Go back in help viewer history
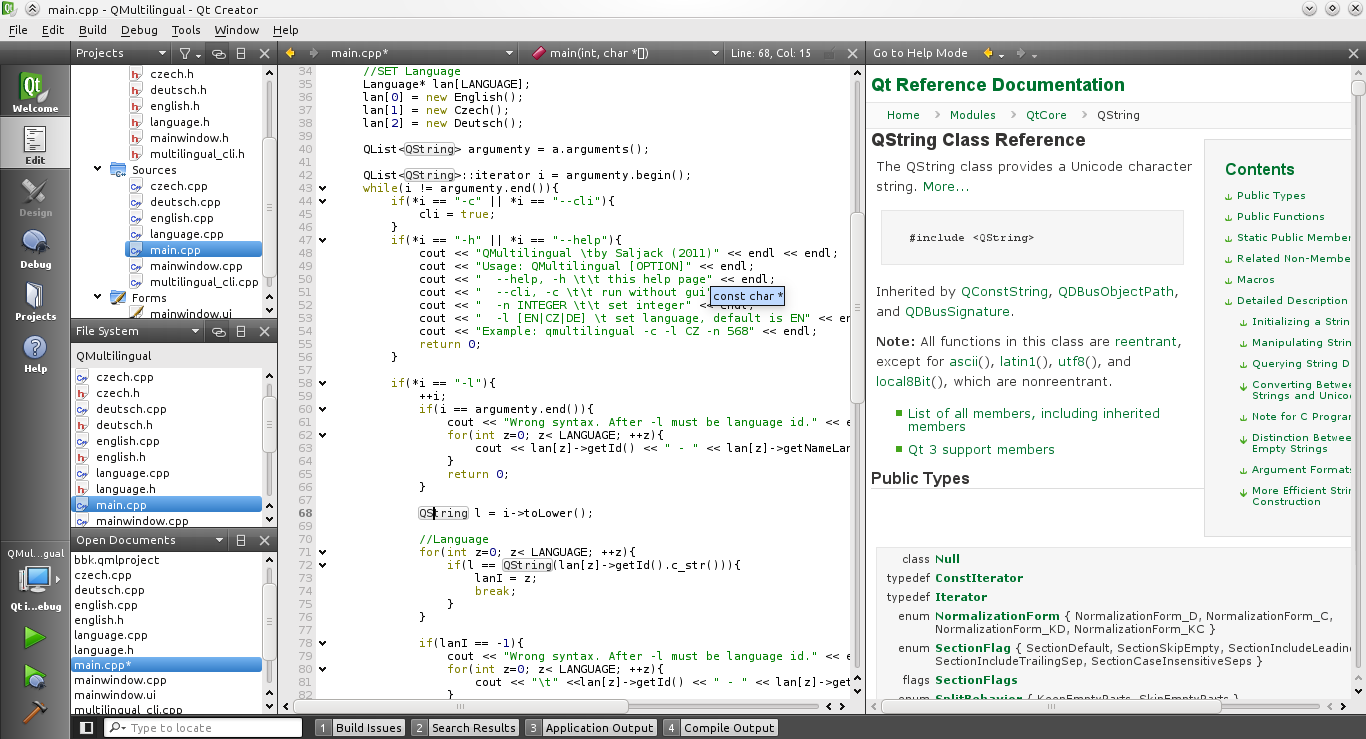This screenshot has height=739, width=1366. point(988,53)
